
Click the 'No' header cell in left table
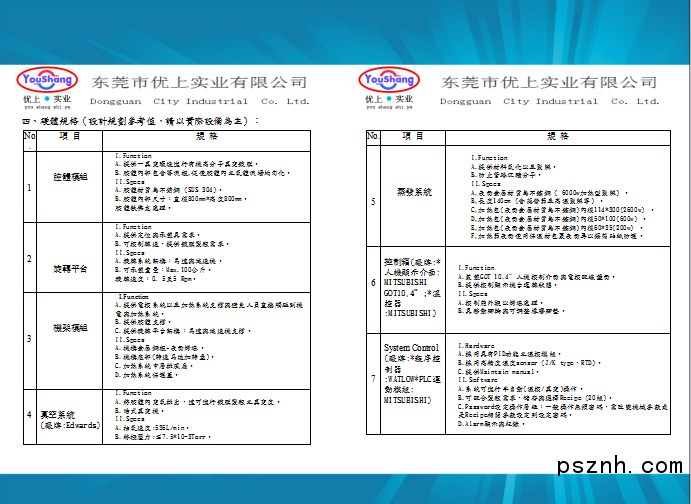29,135
